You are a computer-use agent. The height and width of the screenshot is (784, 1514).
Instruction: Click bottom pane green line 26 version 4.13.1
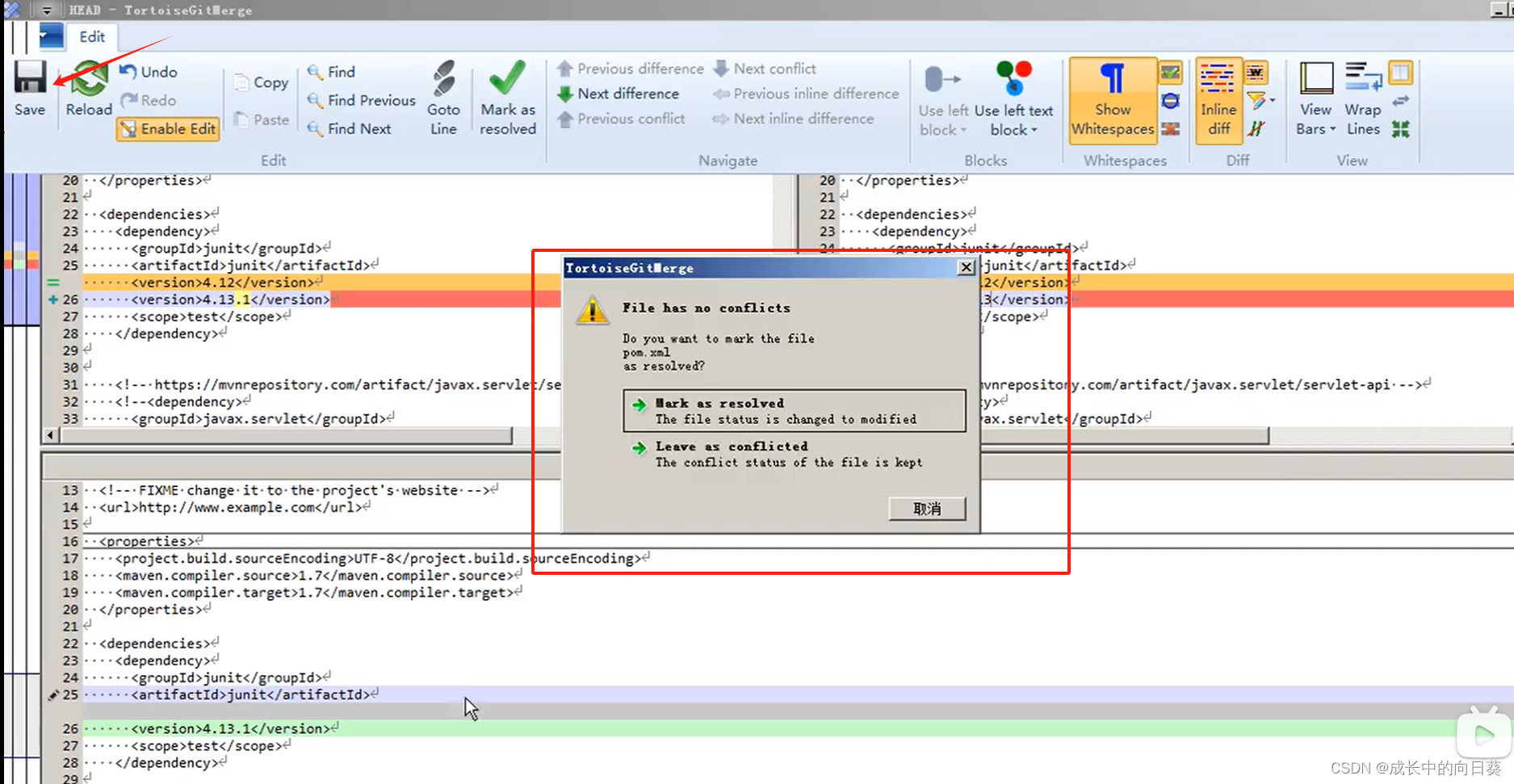coord(212,728)
